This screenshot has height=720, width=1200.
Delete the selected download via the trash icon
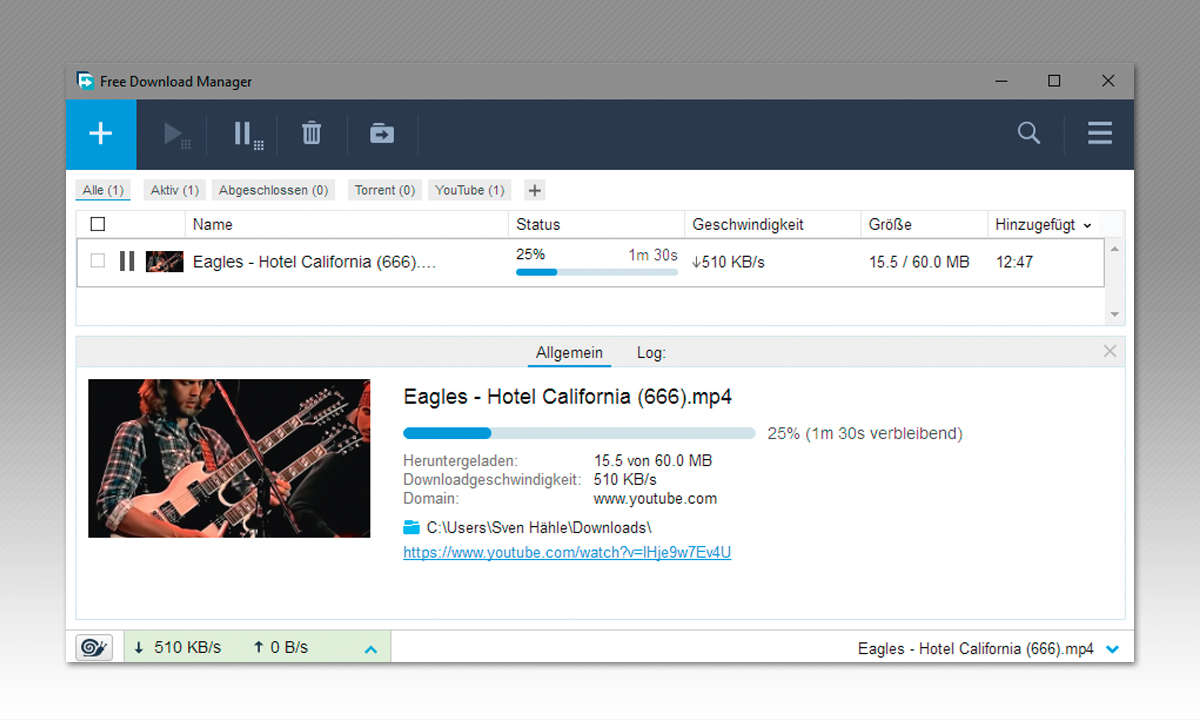[312, 133]
